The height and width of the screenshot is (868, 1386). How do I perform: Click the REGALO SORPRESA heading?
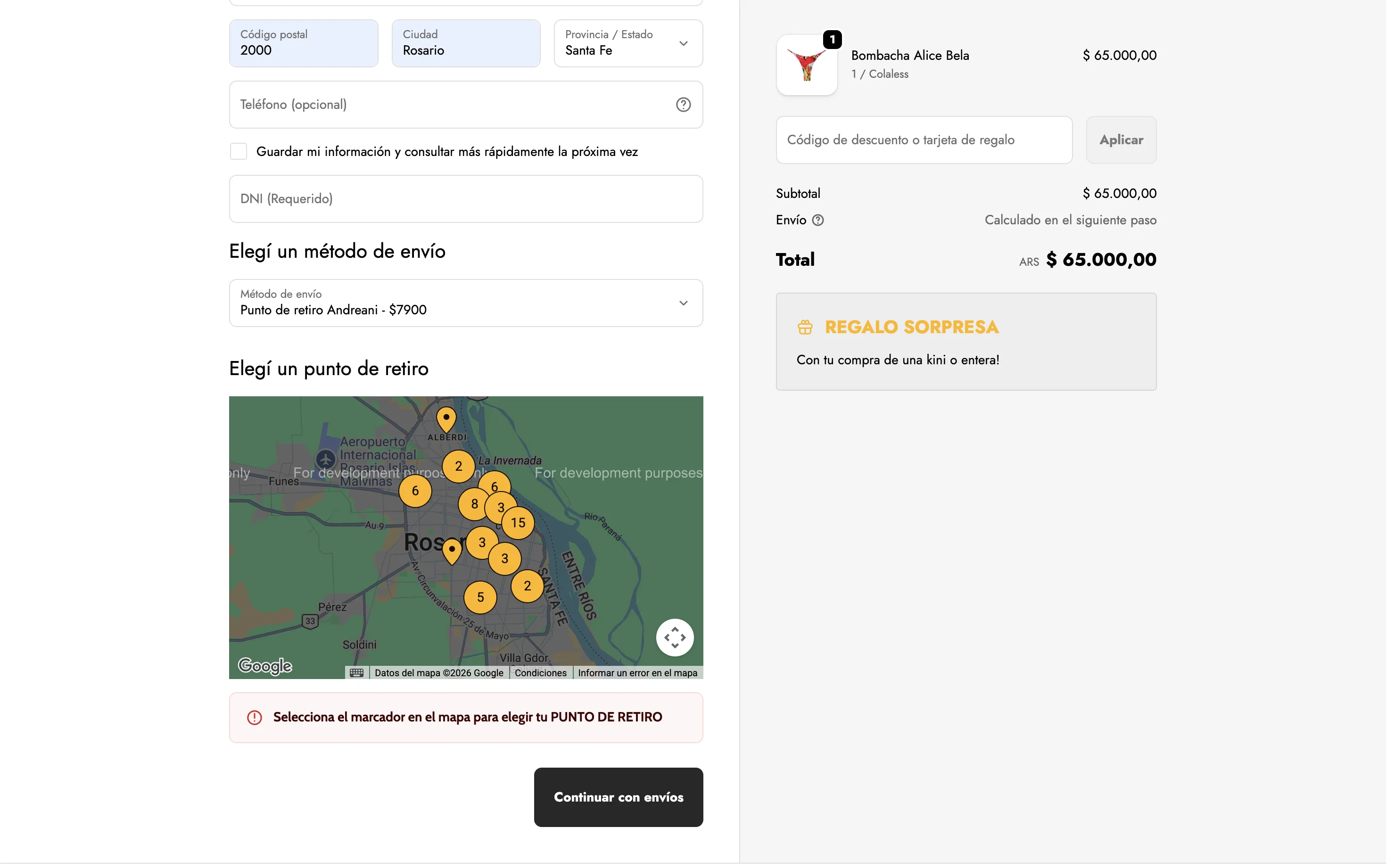[x=911, y=327]
